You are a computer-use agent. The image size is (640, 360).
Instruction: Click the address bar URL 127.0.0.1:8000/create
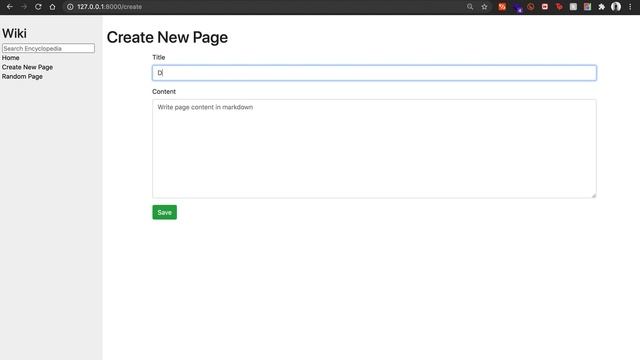point(109,7)
